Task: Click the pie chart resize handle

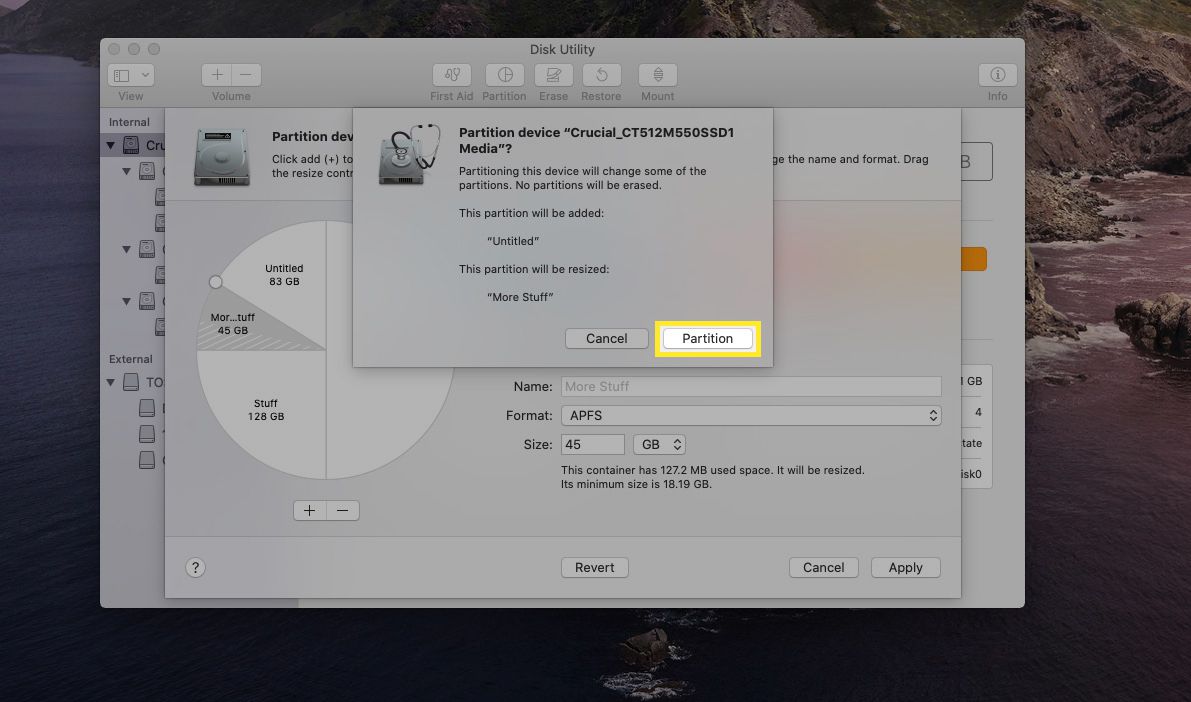Action: [x=215, y=282]
